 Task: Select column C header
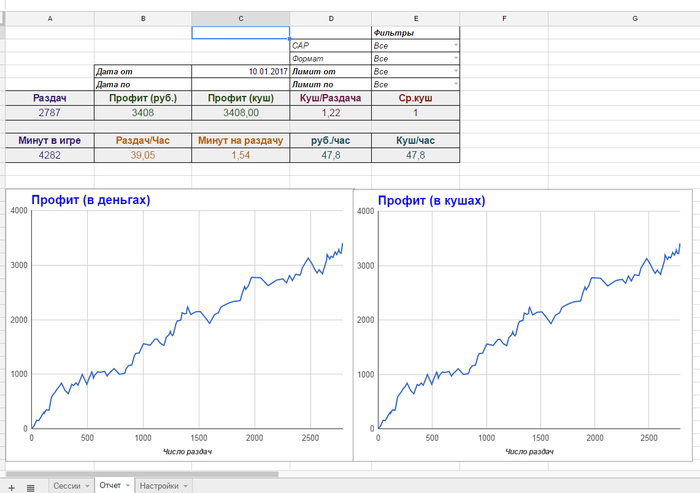[x=241, y=18]
